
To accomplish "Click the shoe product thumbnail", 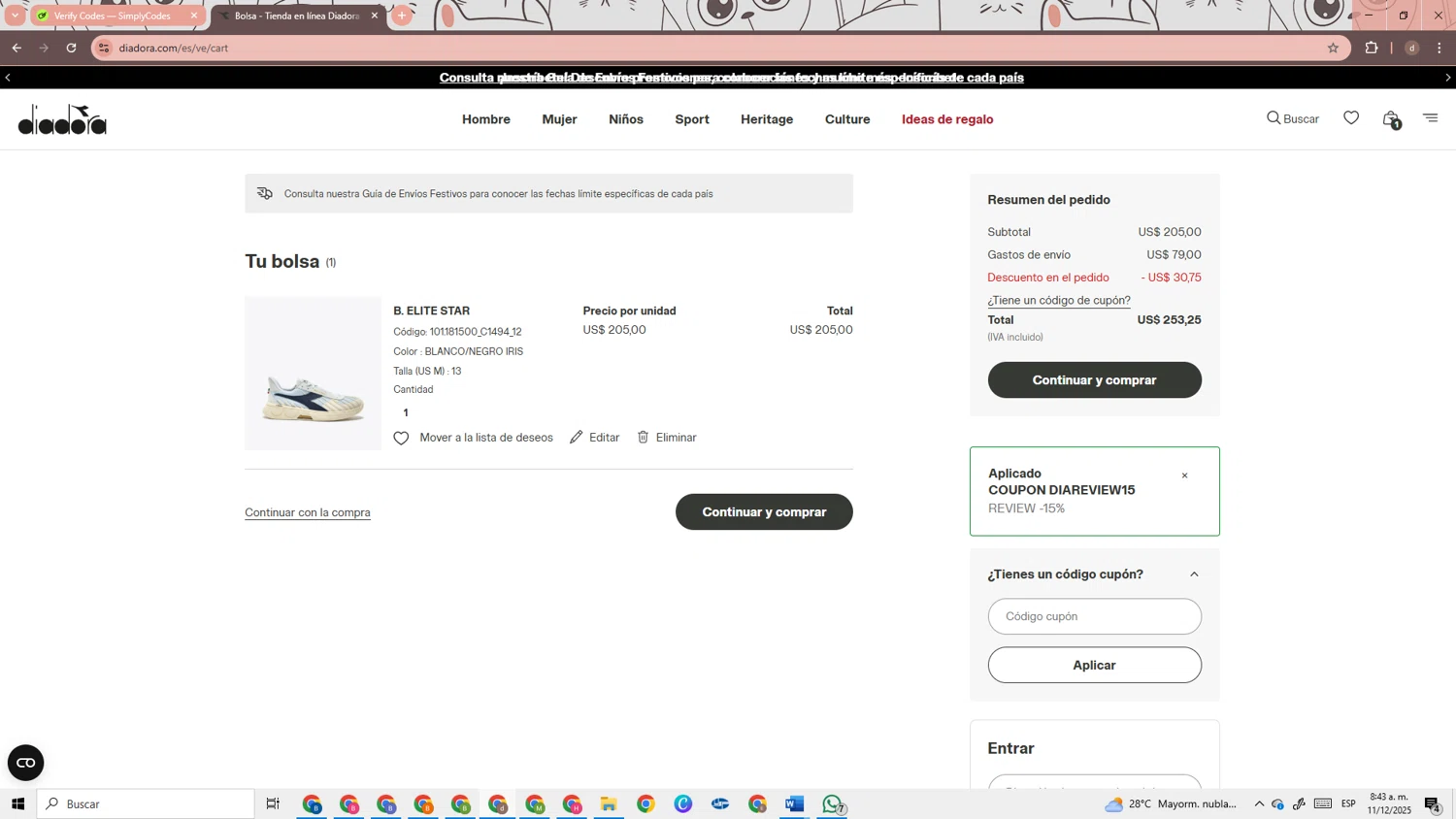I will pyautogui.click(x=313, y=374).
